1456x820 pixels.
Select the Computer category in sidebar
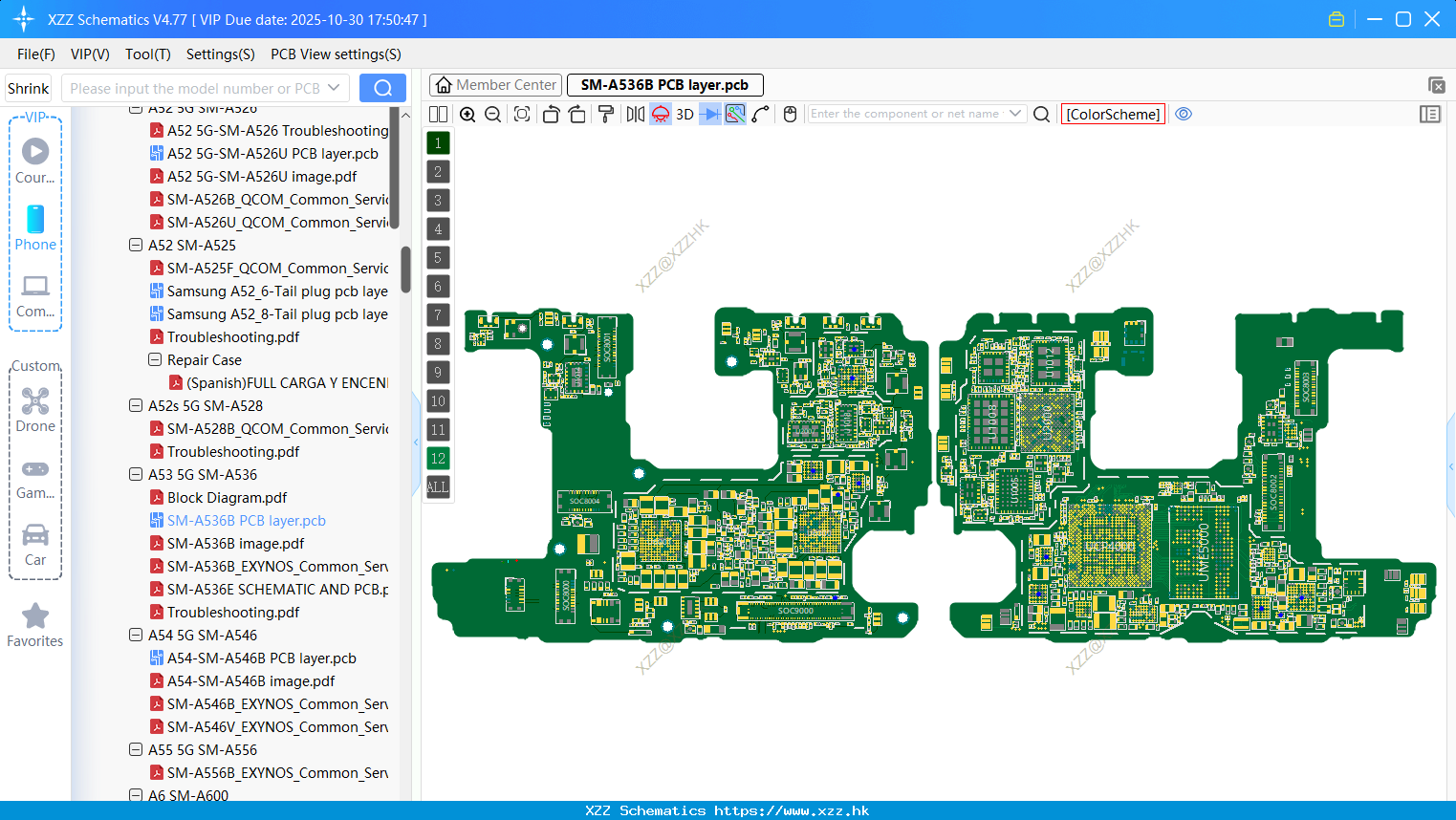point(35,295)
